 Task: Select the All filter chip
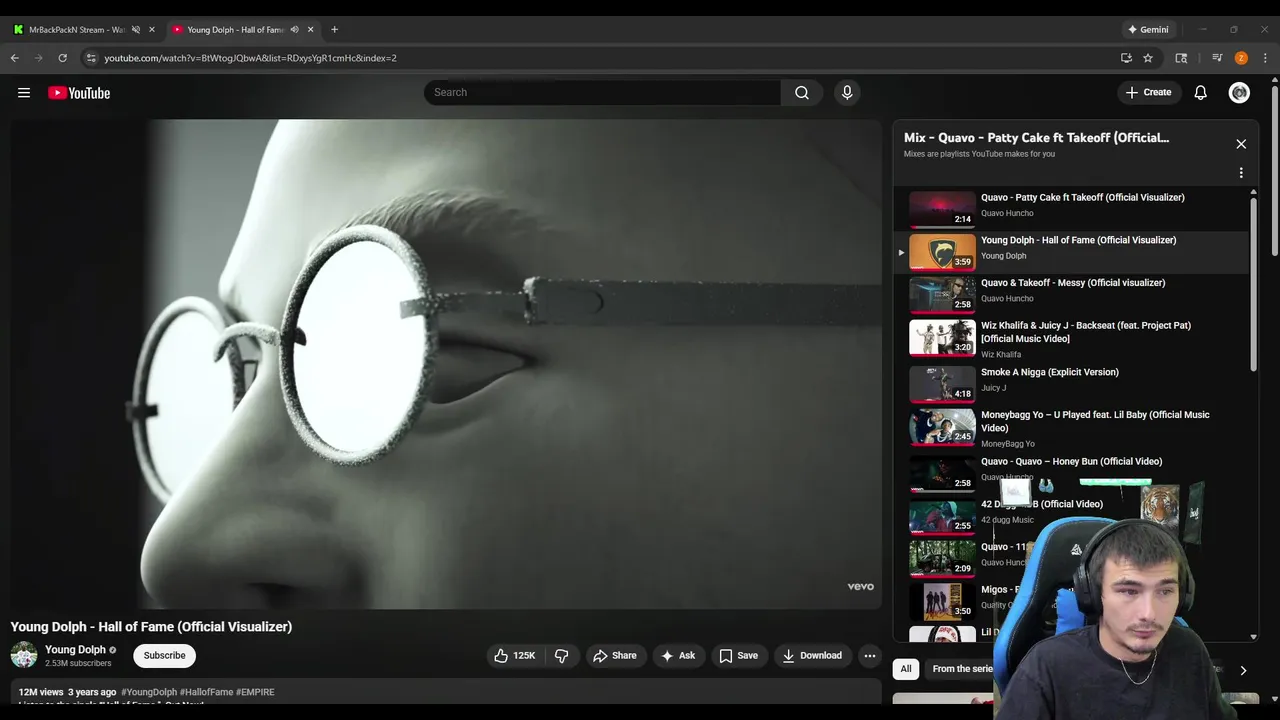point(906,669)
